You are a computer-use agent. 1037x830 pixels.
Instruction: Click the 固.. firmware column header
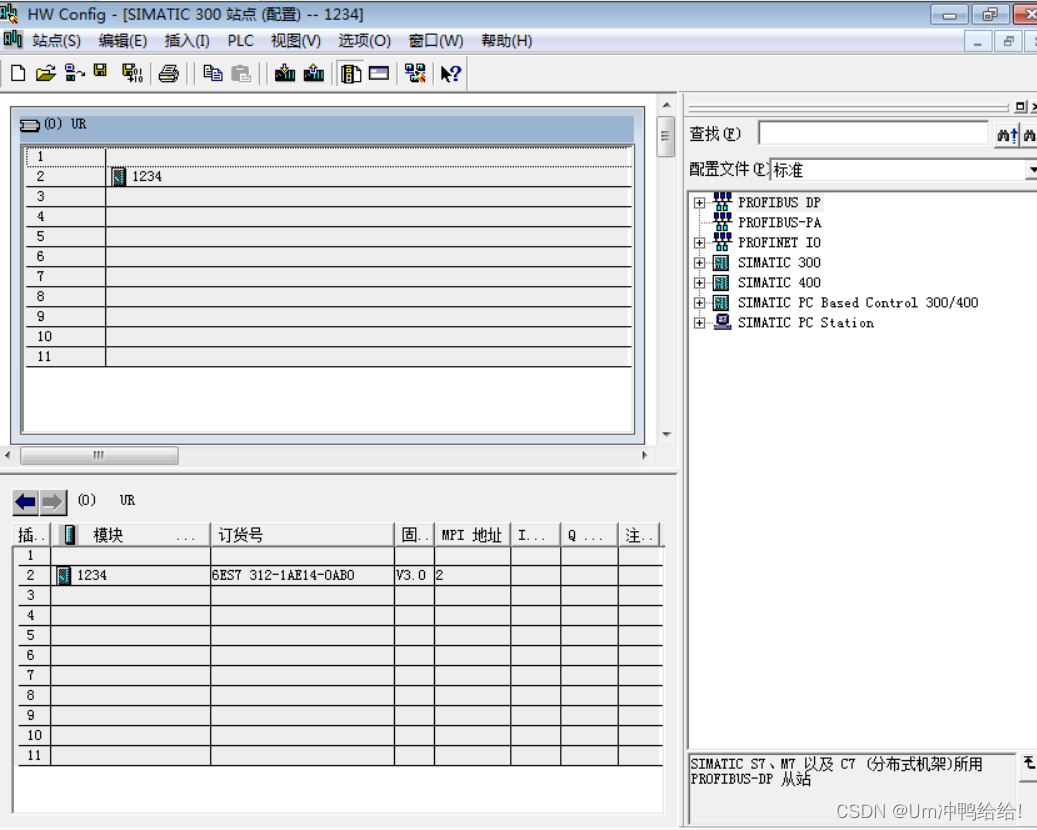[x=414, y=535]
